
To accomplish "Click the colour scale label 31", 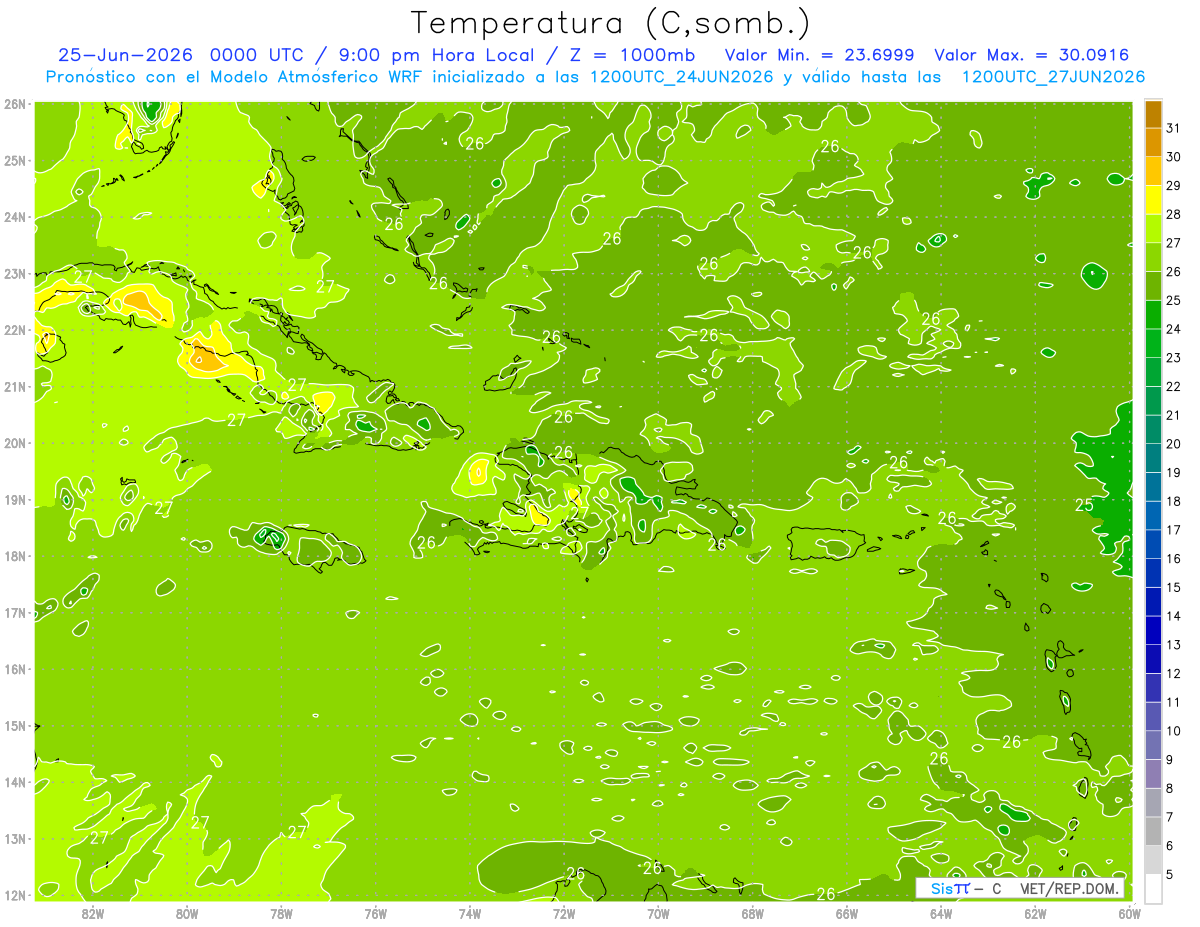I will coord(1174,128).
